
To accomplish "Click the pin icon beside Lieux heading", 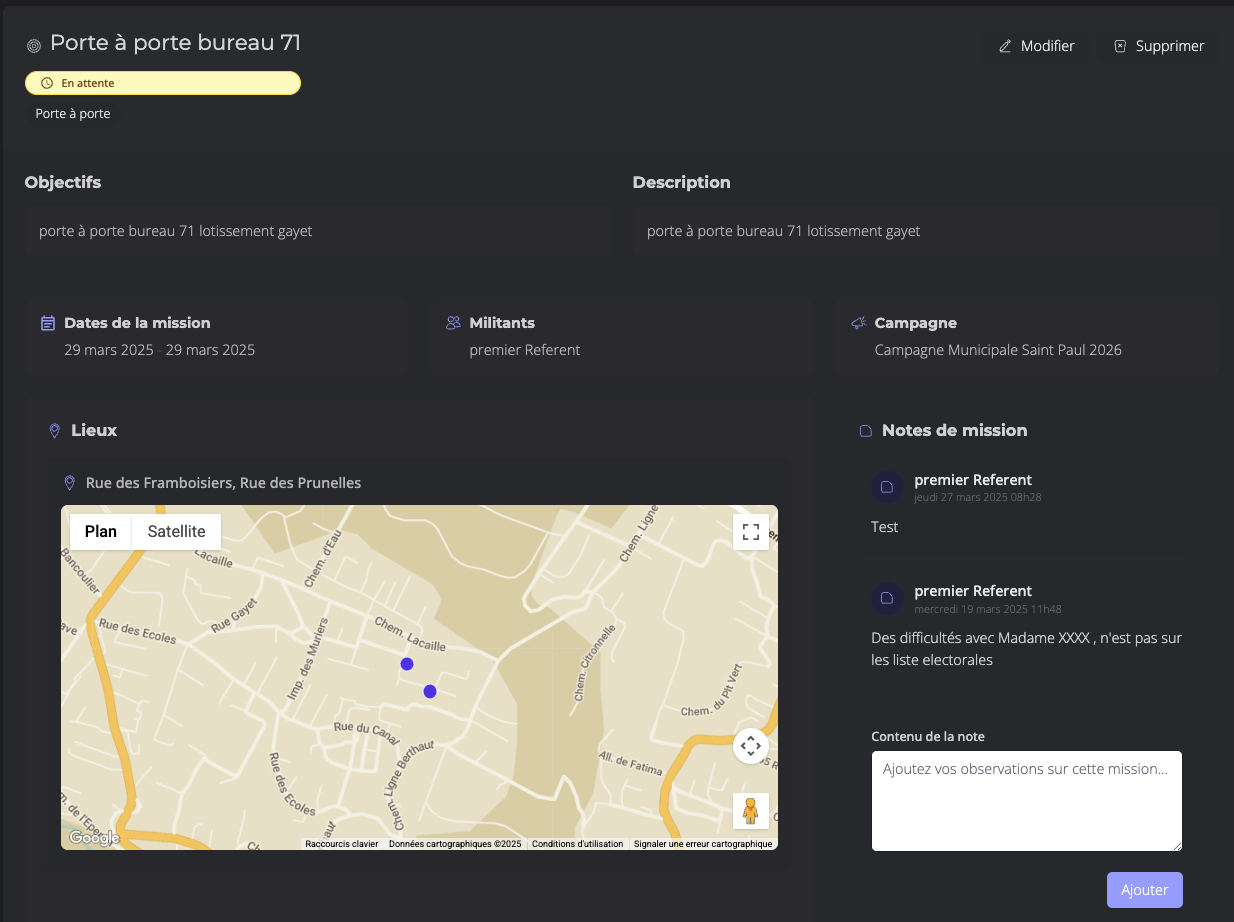I will click(x=55, y=431).
